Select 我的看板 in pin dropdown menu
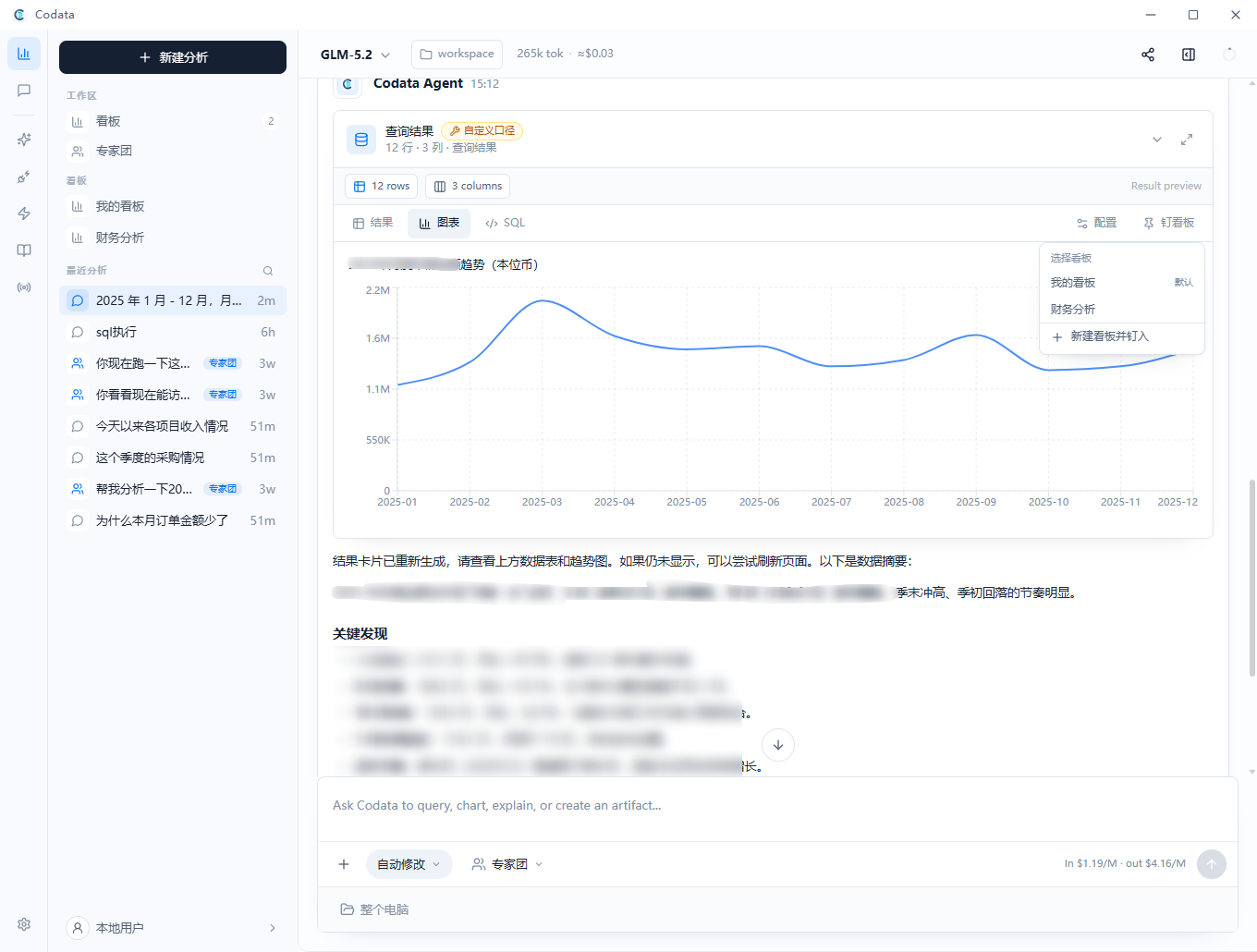1257x952 pixels. 1121,283
